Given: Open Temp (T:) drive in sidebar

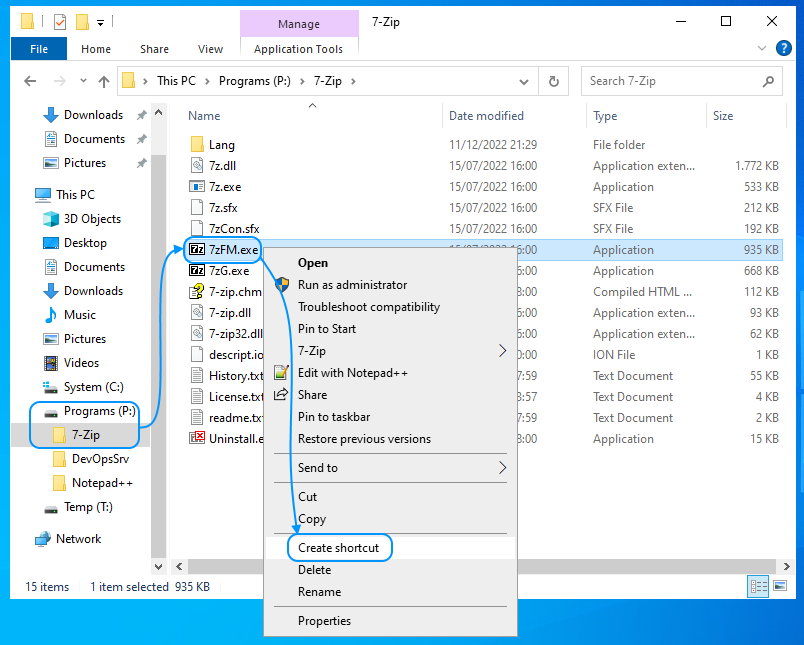Looking at the screenshot, I should 88,507.
